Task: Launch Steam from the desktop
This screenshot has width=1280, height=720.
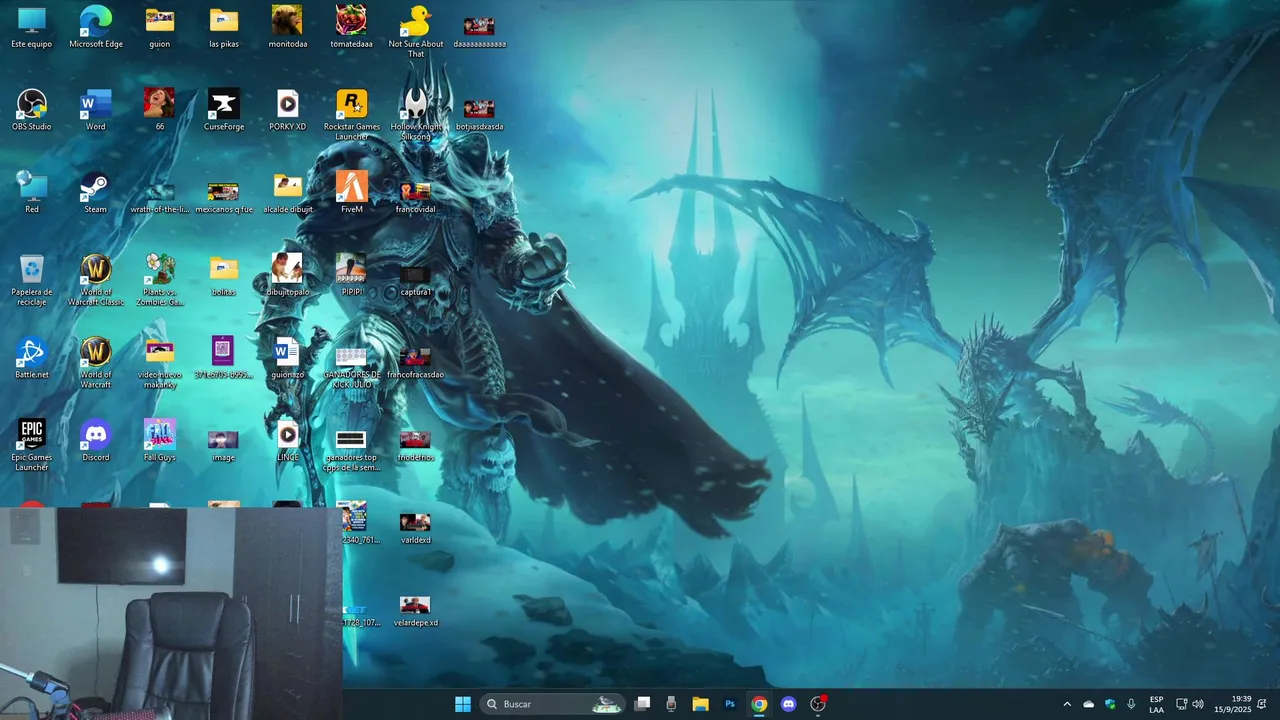Action: [96, 193]
